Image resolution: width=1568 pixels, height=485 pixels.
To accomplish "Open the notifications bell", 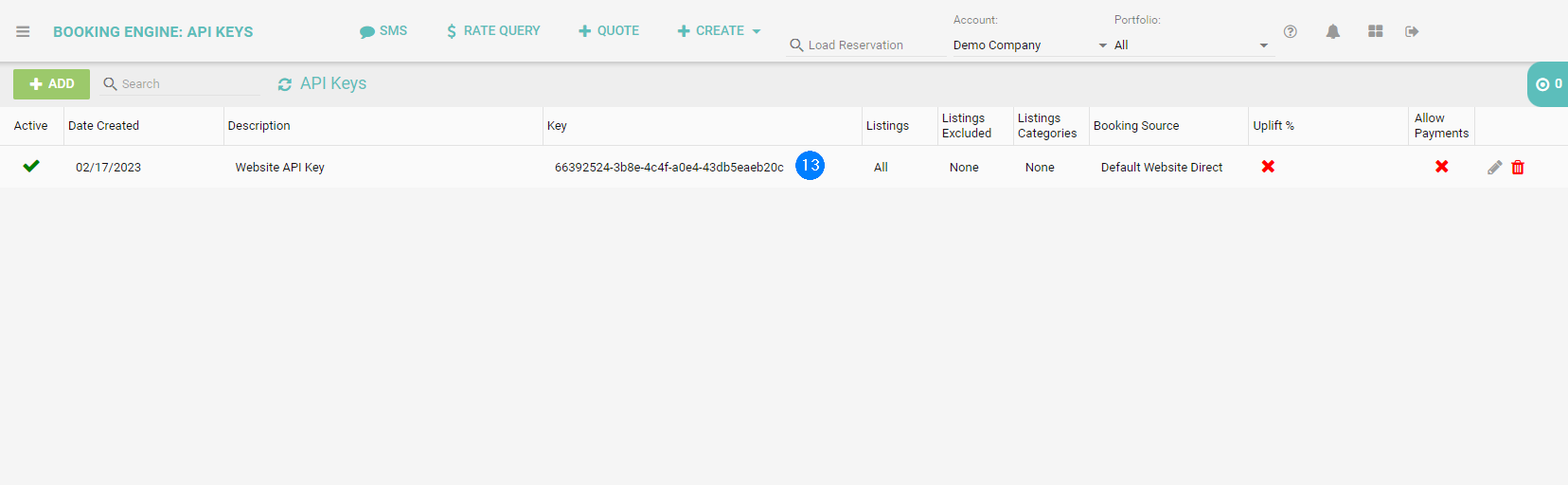I will tap(1332, 31).
